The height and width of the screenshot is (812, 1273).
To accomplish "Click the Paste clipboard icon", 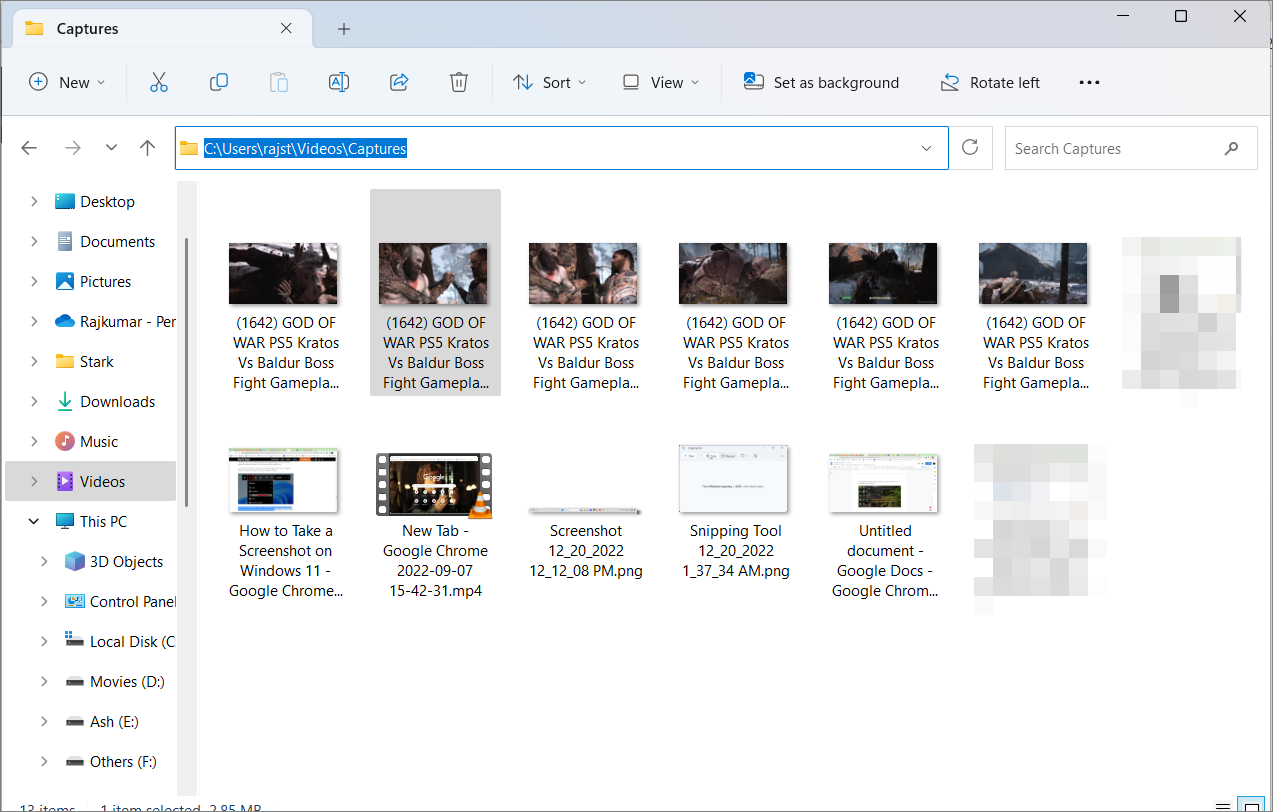I will [x=279, y=83].
